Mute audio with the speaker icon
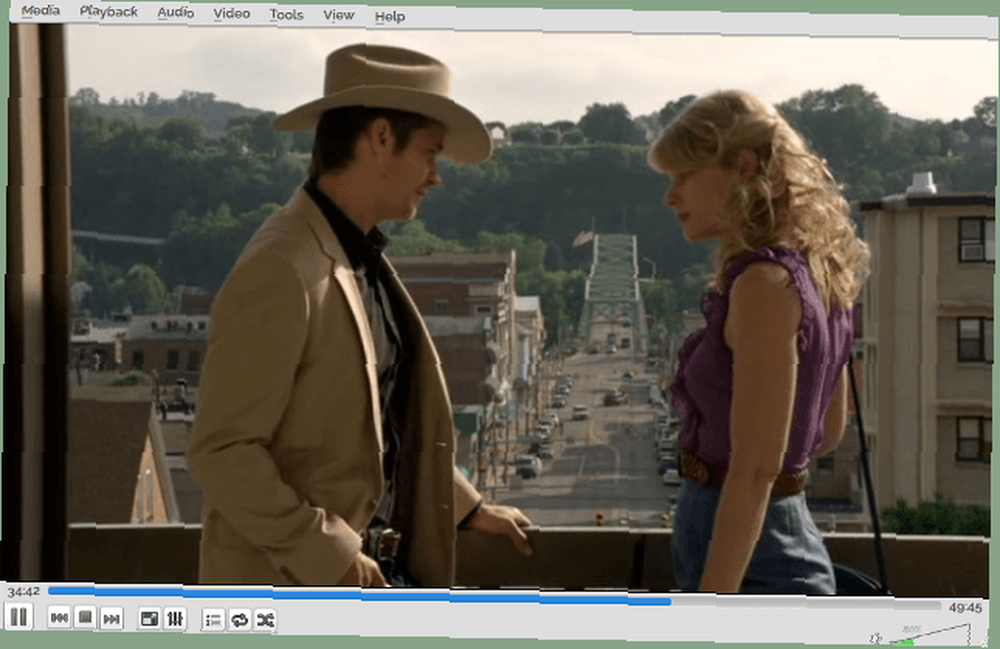Viewport: 1000px width, 649px height. [x=876, y=638]
